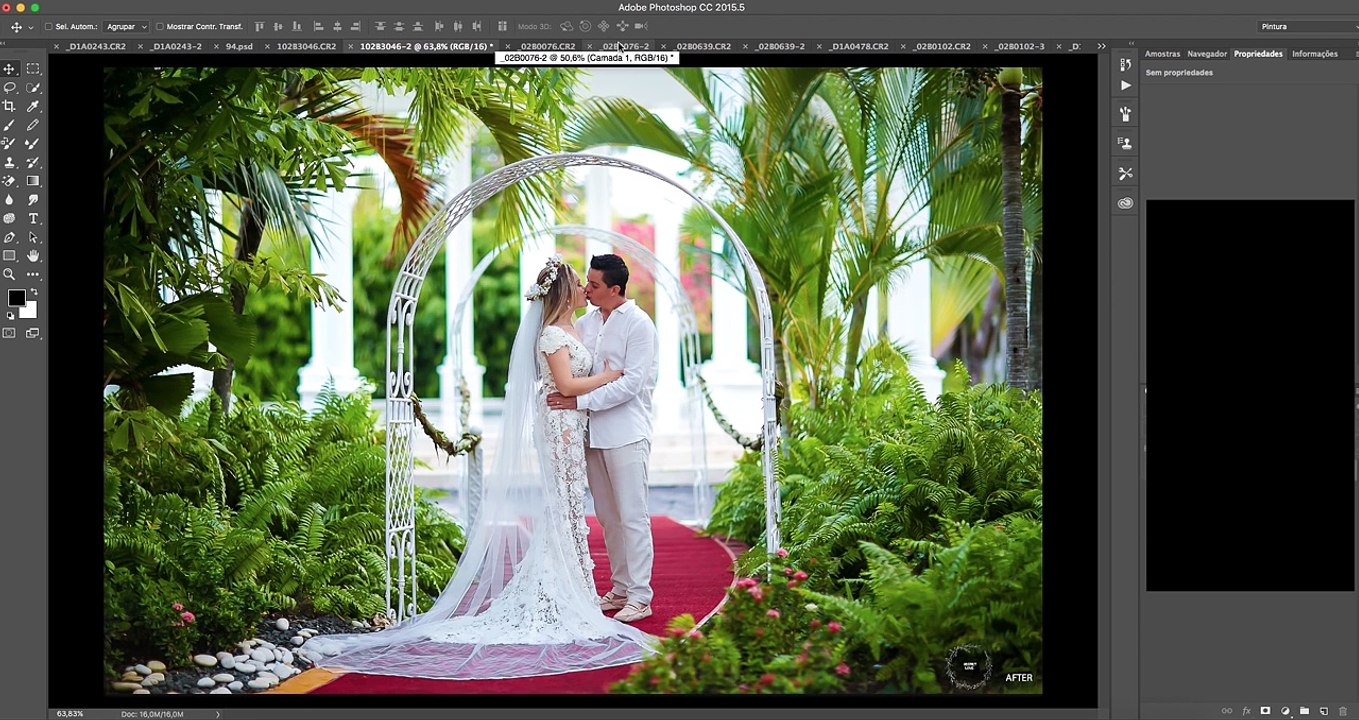The height and width of the screenshot is (720, 1359).
Task: Open the Edit Toolbar three-dots button
Action: [x=33, y=274]
